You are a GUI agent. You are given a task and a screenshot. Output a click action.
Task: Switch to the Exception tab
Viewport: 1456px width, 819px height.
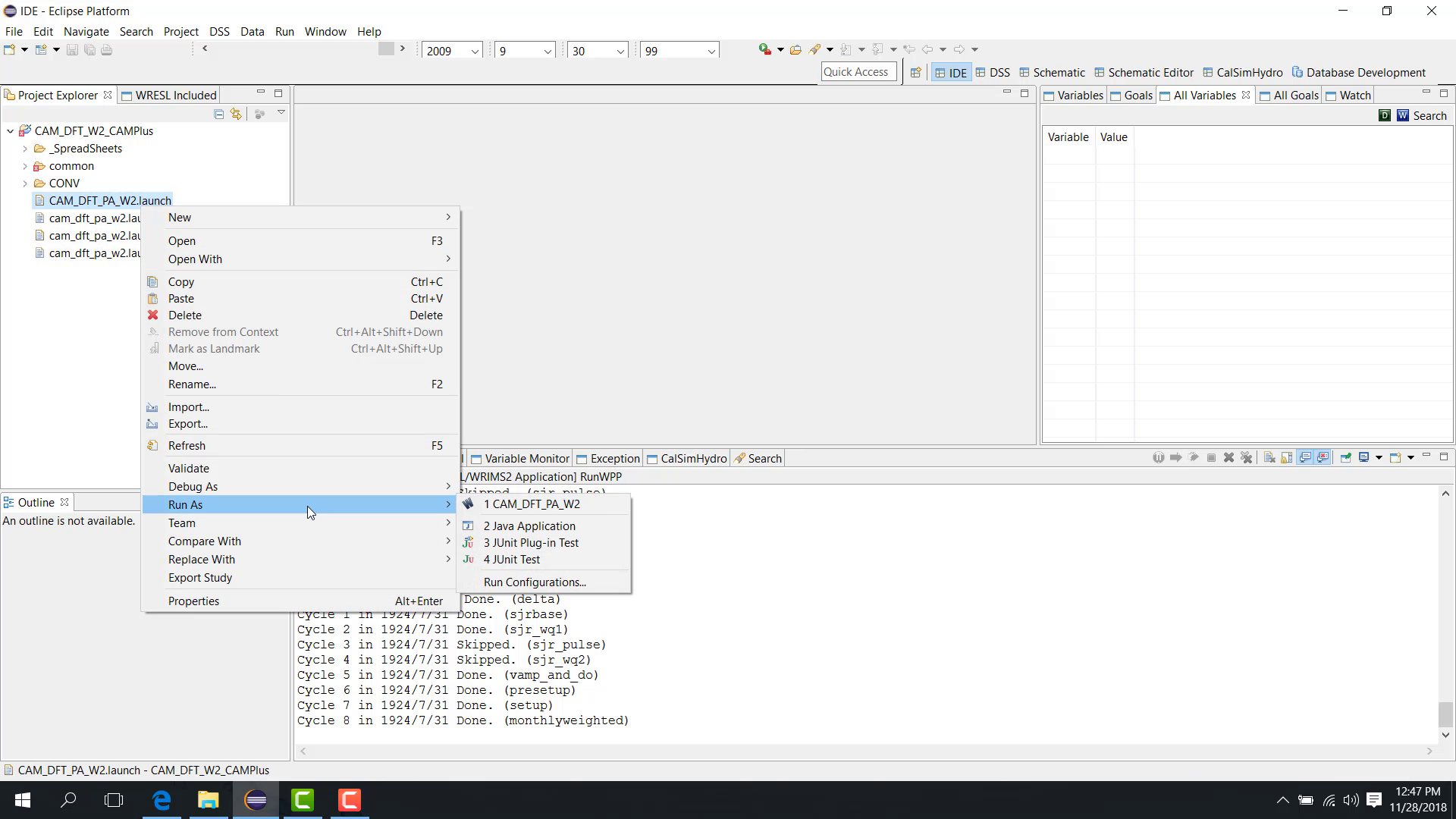[x=608, y=459]
